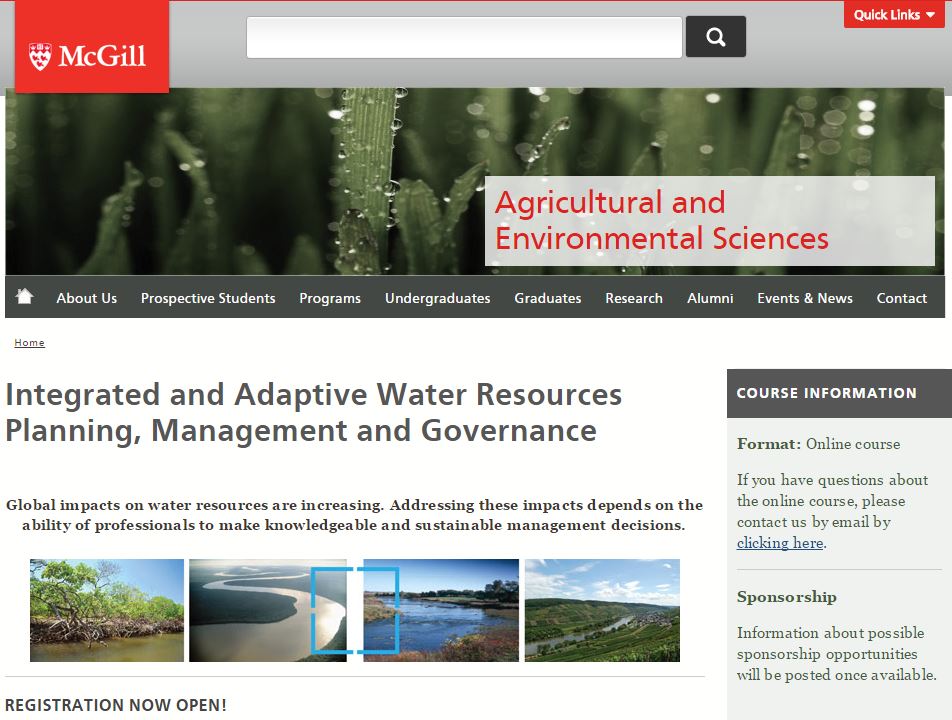Screen dimensions: 952x720
Task: Open the Programs menu item
Action: (330, 298)
